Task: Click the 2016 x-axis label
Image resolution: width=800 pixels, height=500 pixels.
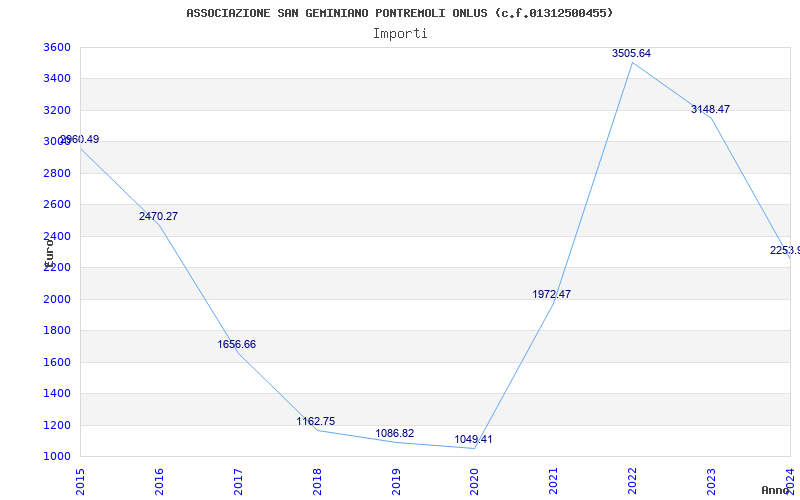Action: coord(159,481)
